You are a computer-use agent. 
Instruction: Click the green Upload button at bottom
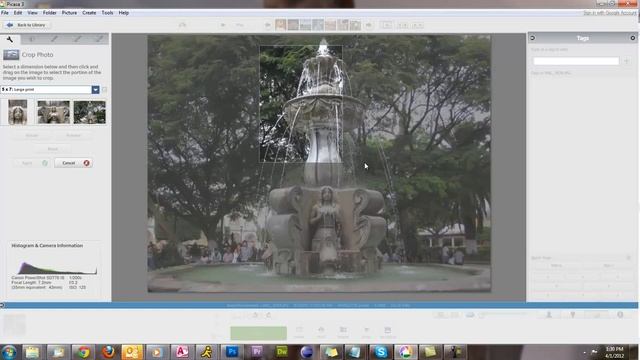click(258, 333)
